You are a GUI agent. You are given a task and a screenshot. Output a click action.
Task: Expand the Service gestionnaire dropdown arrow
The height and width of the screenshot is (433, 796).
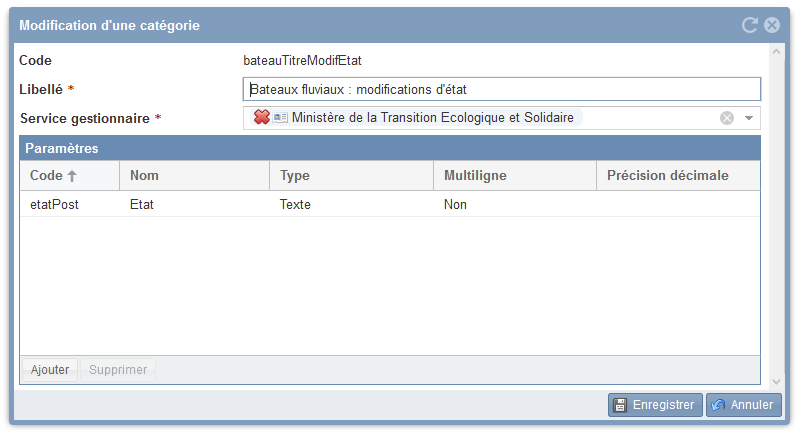[x=749, y=118]
